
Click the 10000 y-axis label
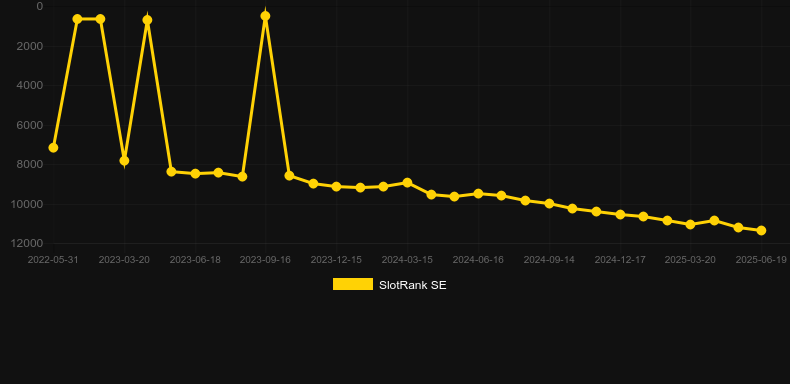coord(28,204)
